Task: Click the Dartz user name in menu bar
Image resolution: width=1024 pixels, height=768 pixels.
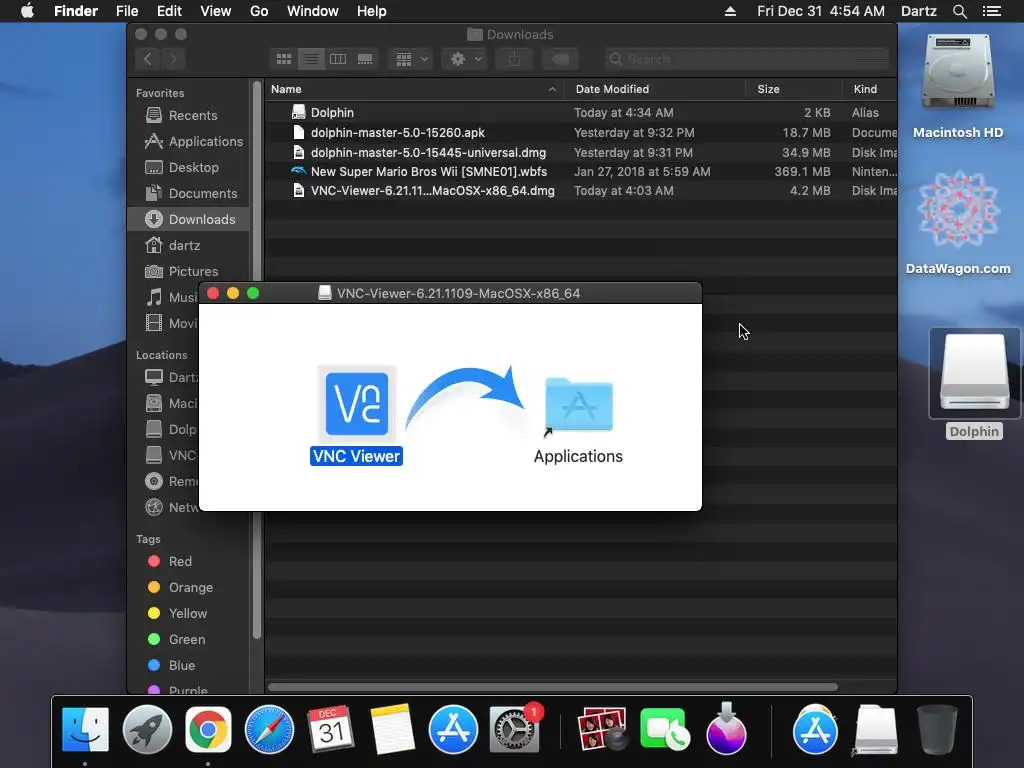Action: click(x=919, y=11)
